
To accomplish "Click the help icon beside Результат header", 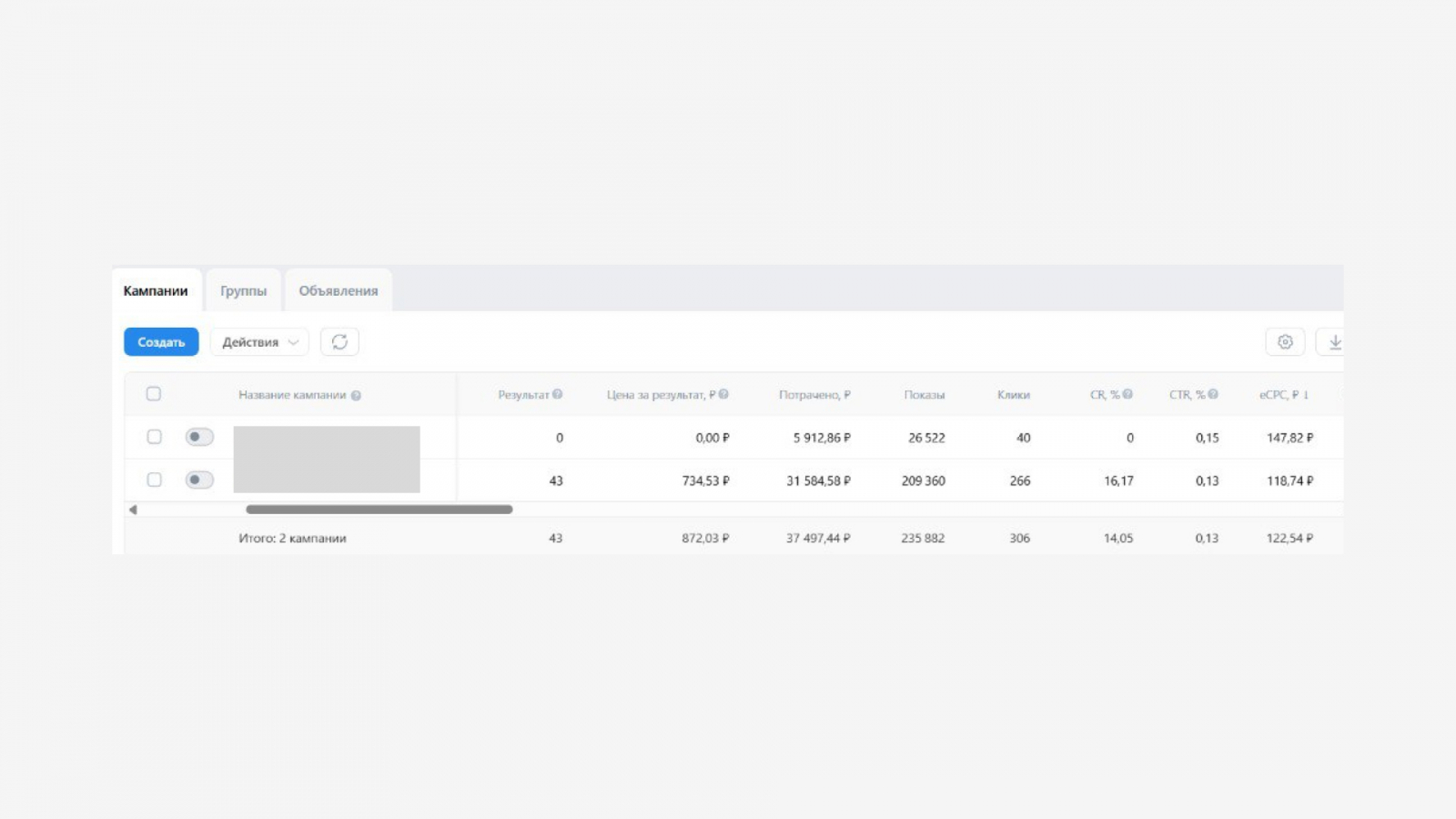I will [x=558, y=395].
